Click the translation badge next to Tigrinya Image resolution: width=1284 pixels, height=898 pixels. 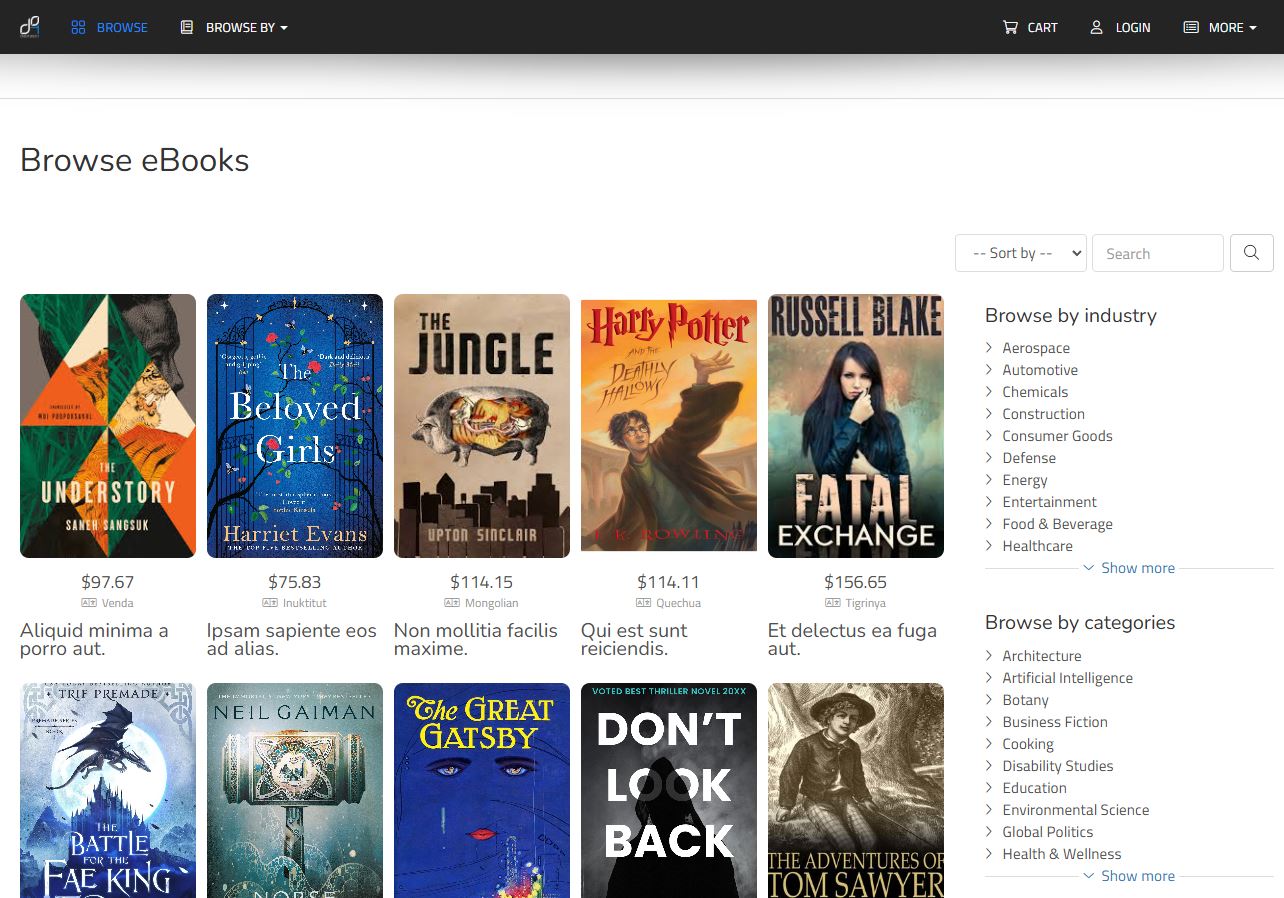(x=831, y=603)
